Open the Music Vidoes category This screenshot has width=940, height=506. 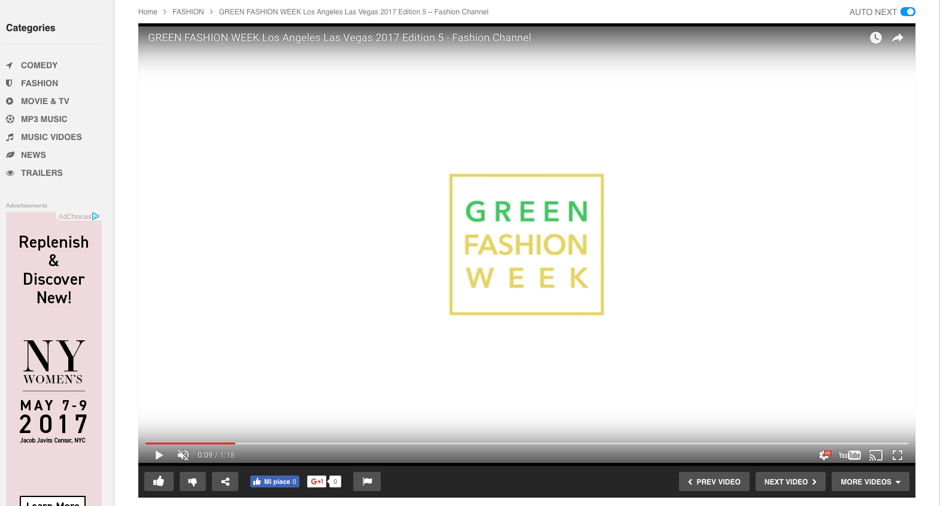(x=51, y=137)
